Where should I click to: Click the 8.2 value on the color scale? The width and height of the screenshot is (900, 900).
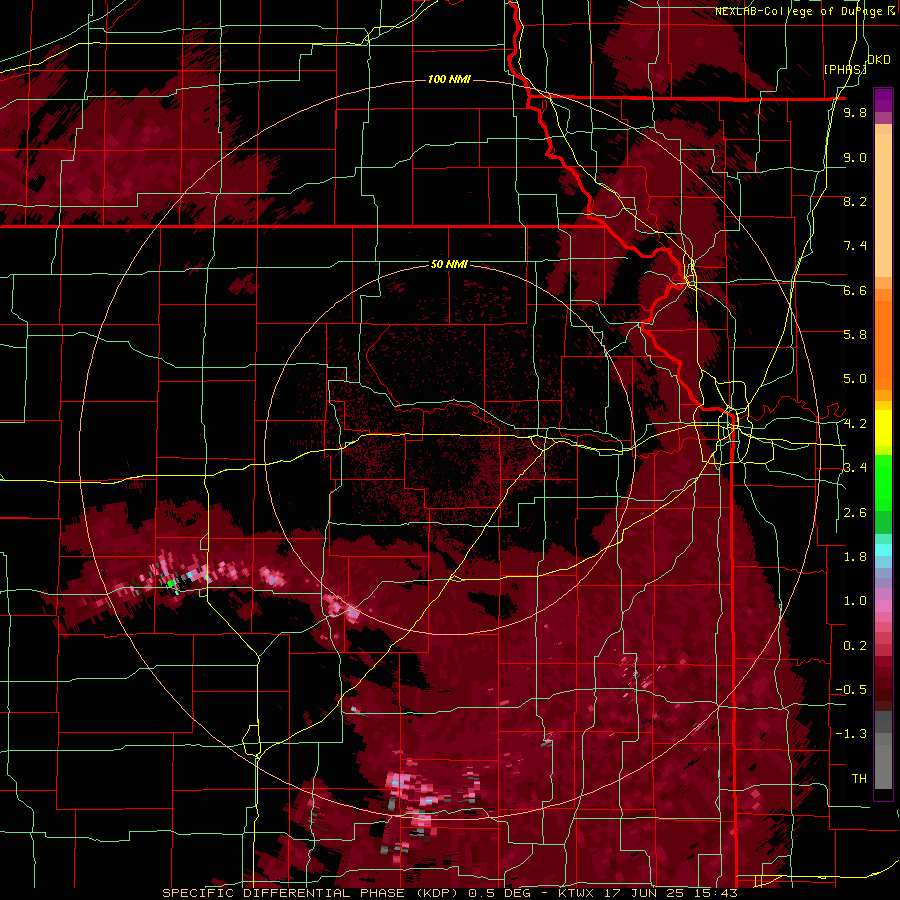coord(855,201)
